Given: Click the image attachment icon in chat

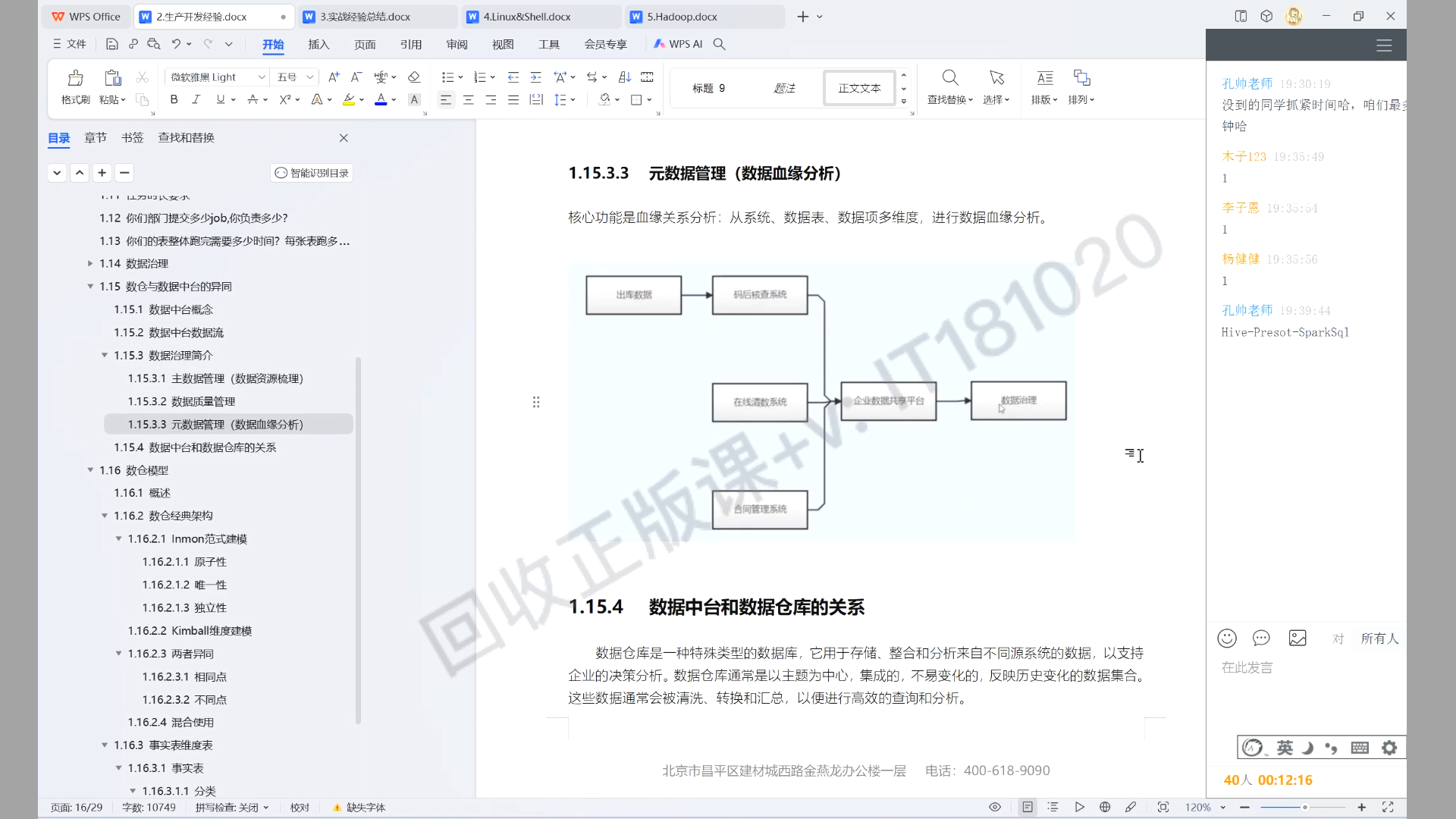Looking at the screenshot, I should [1298, 639].
